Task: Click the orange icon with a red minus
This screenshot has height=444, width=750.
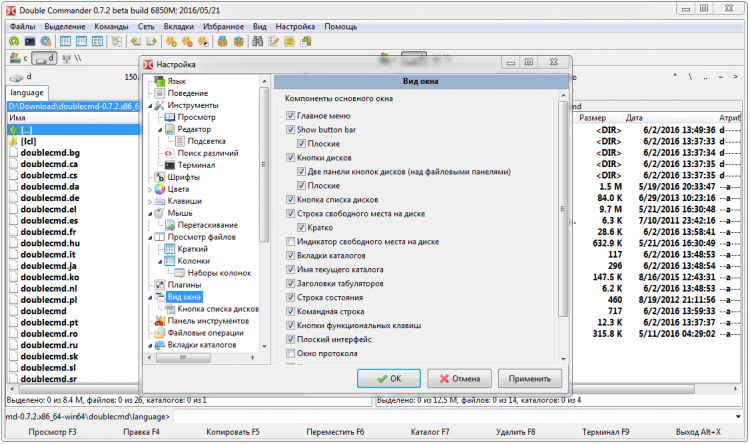Action: 187,42
